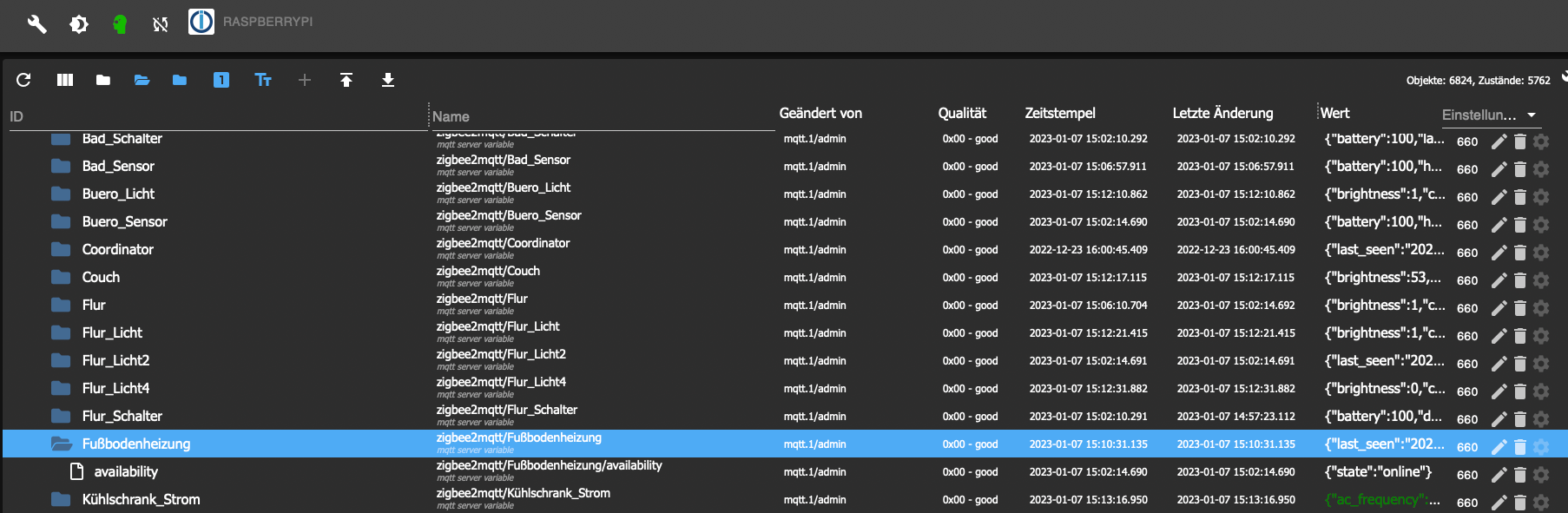Click the Letzte Änderung column header
The height and width of the screenshot is (513, 1568).
1222,113
